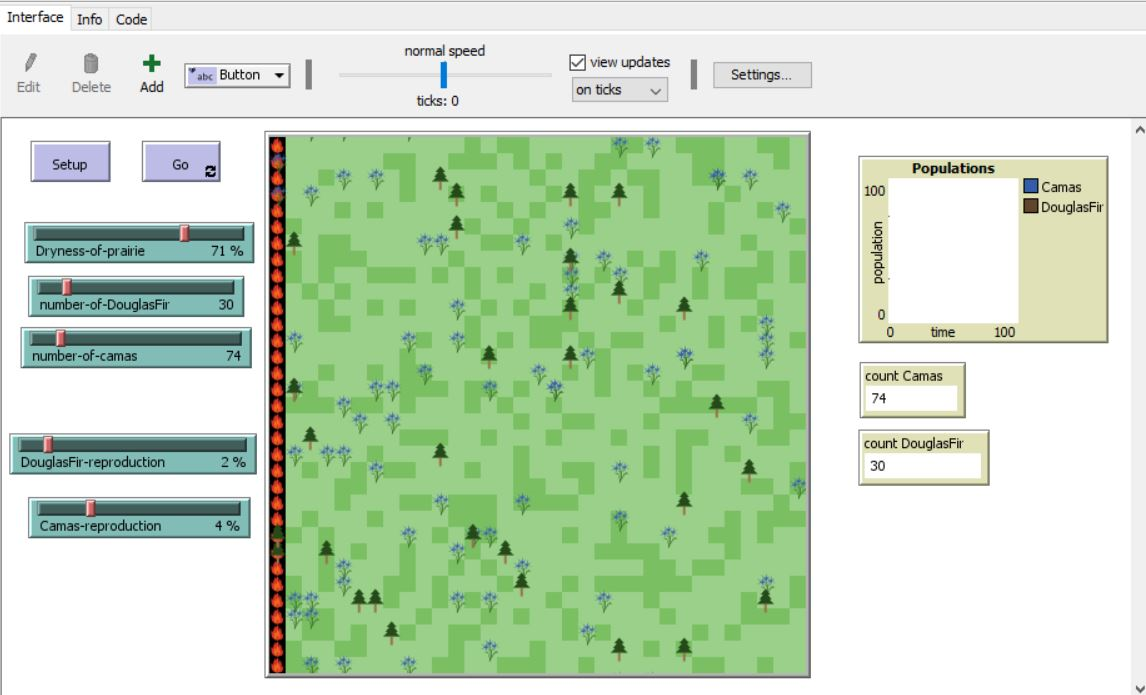Image resolution: width=1146 pixels, height=695 pixels.
Task: Click the Delete trash can icon
Action: (91, 64)
